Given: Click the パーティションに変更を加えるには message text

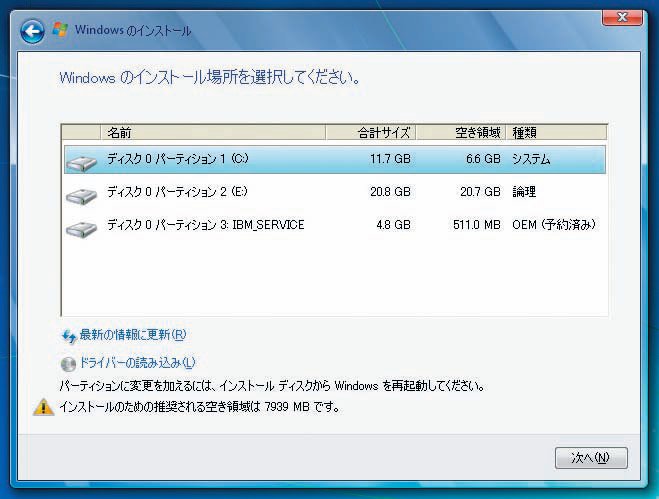Looking at the screenshot, I should [272, 385].
